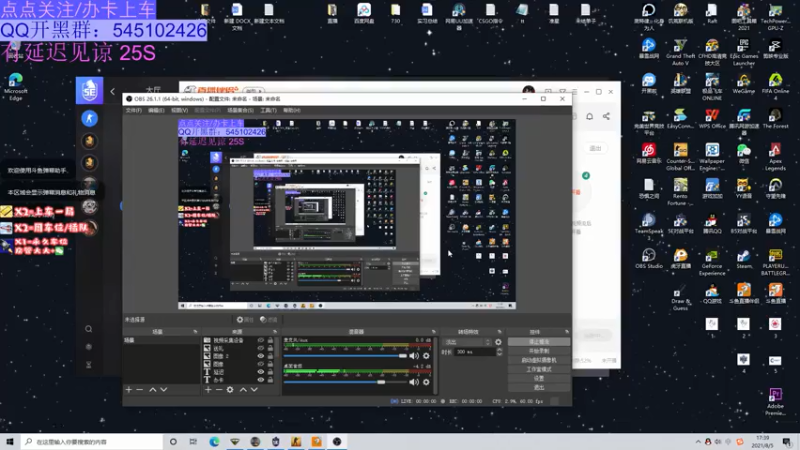Add a new scene with plus icon

[129, 390]
